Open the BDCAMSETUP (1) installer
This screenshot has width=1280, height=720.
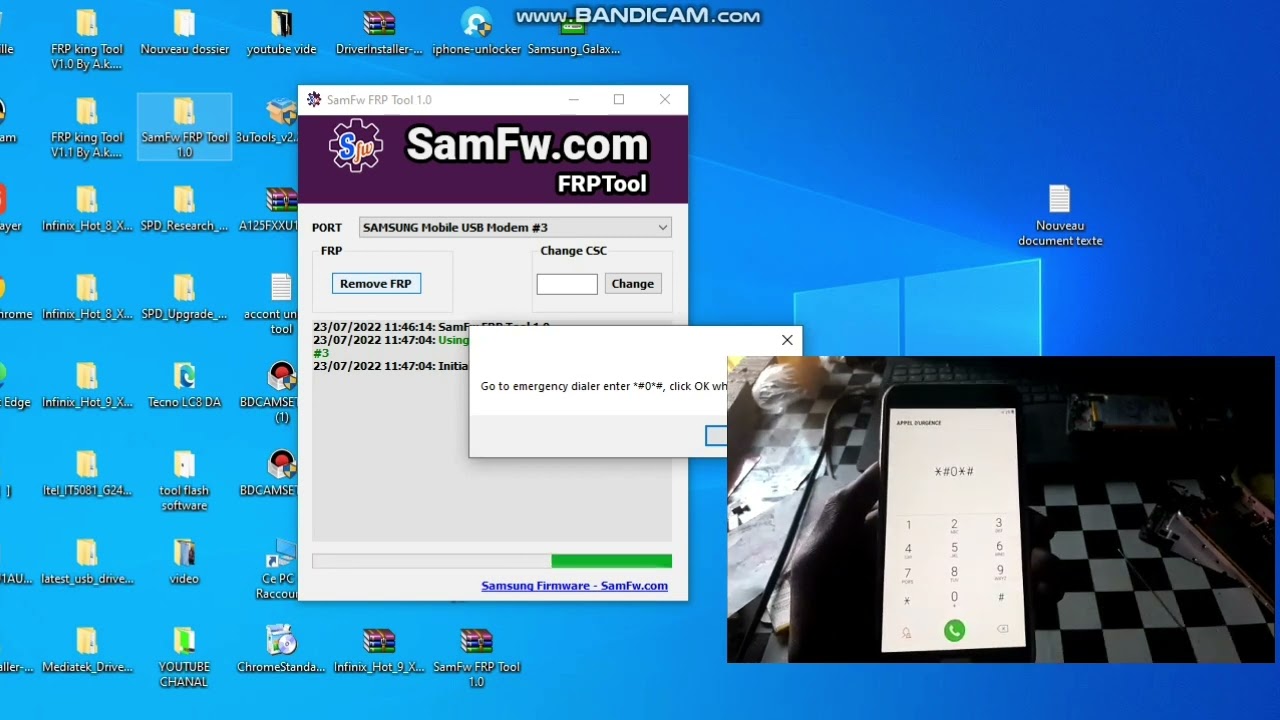point(280,393)
